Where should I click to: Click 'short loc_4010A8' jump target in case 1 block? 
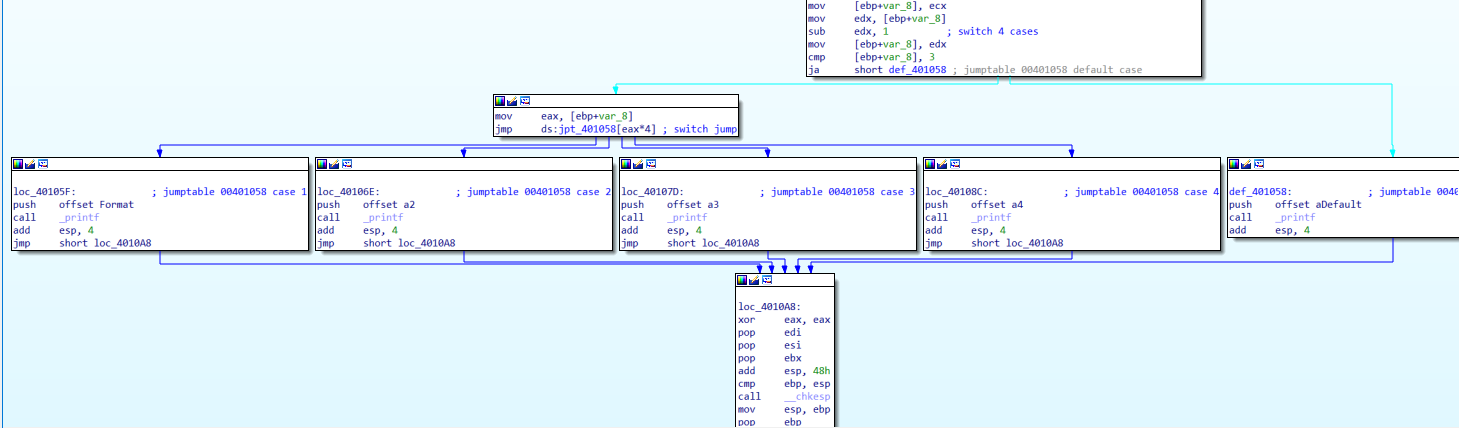coord(105,243)
